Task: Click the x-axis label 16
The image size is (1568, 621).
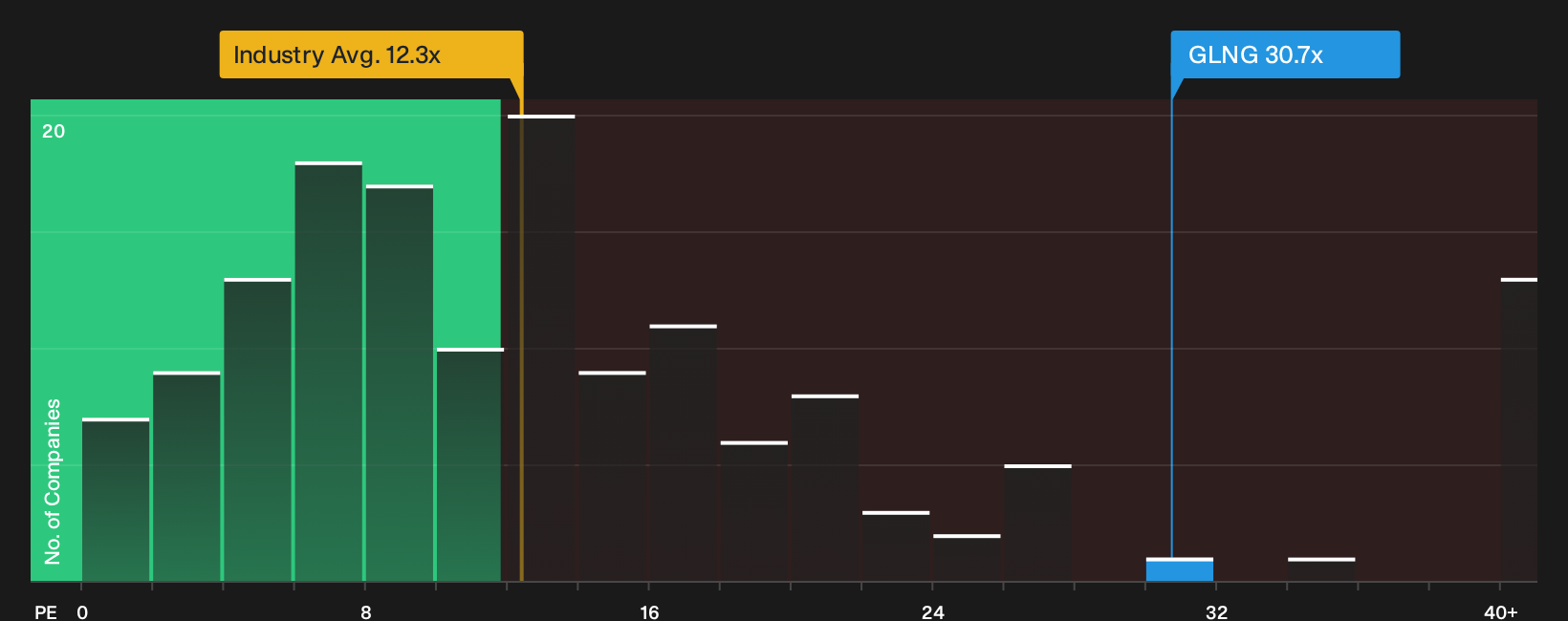Action: 649,611
